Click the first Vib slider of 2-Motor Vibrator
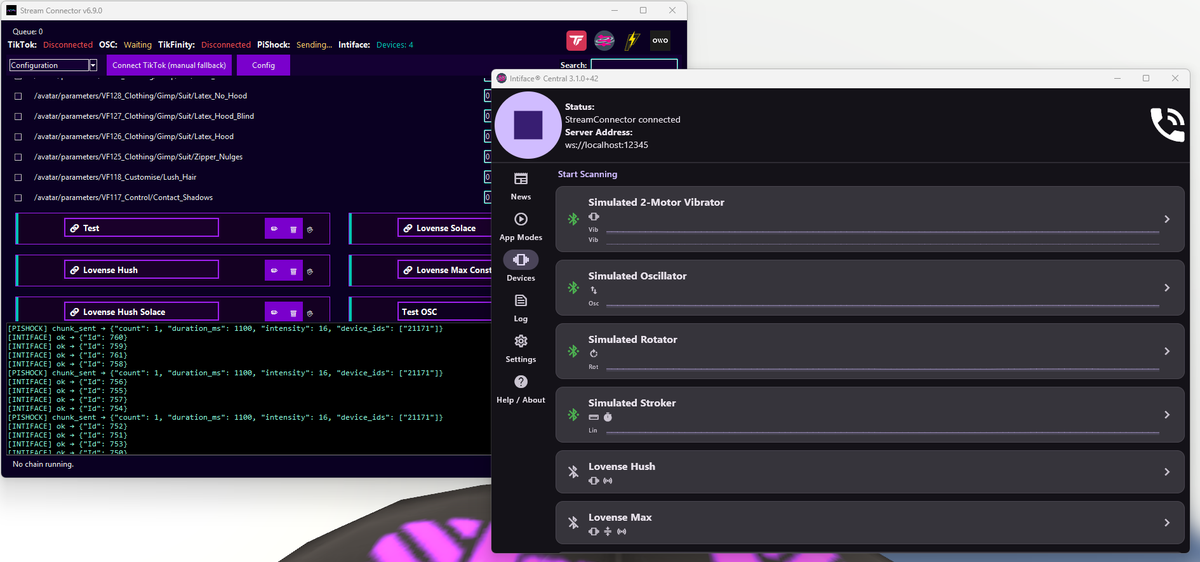Image resolution: width=1200 pixels, height=562 pixels. click(x=883, y=232)
